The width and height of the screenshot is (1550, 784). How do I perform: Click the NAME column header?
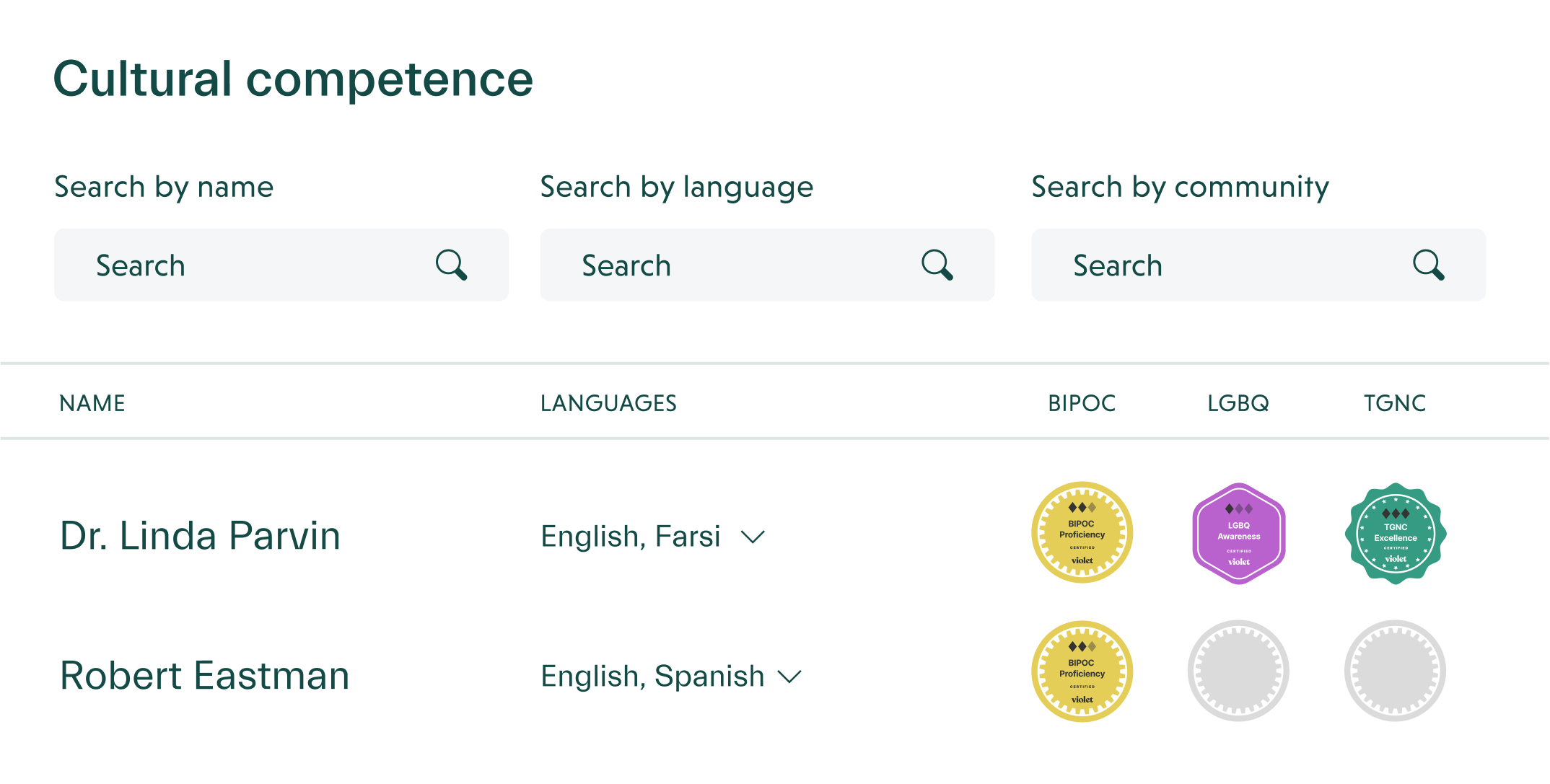[92, 403]
